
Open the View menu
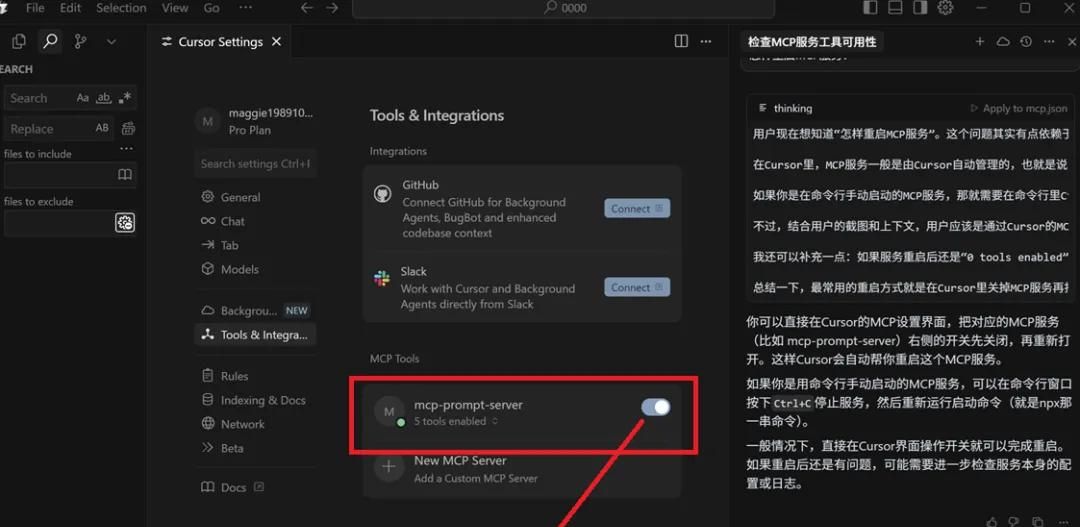coord(175,8)
